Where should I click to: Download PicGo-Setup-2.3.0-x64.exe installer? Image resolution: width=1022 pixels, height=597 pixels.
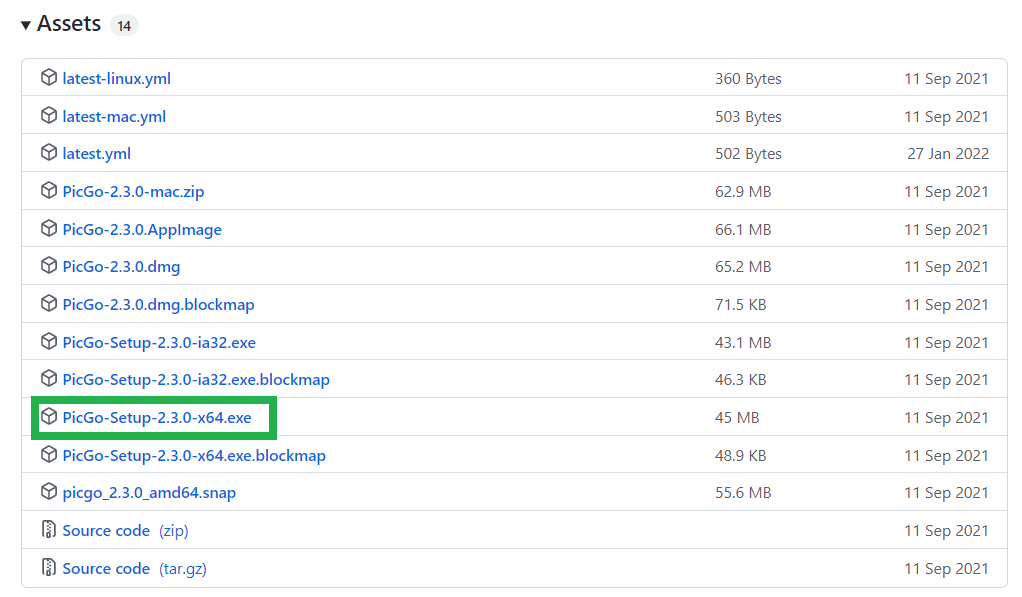tap(157, 418)
